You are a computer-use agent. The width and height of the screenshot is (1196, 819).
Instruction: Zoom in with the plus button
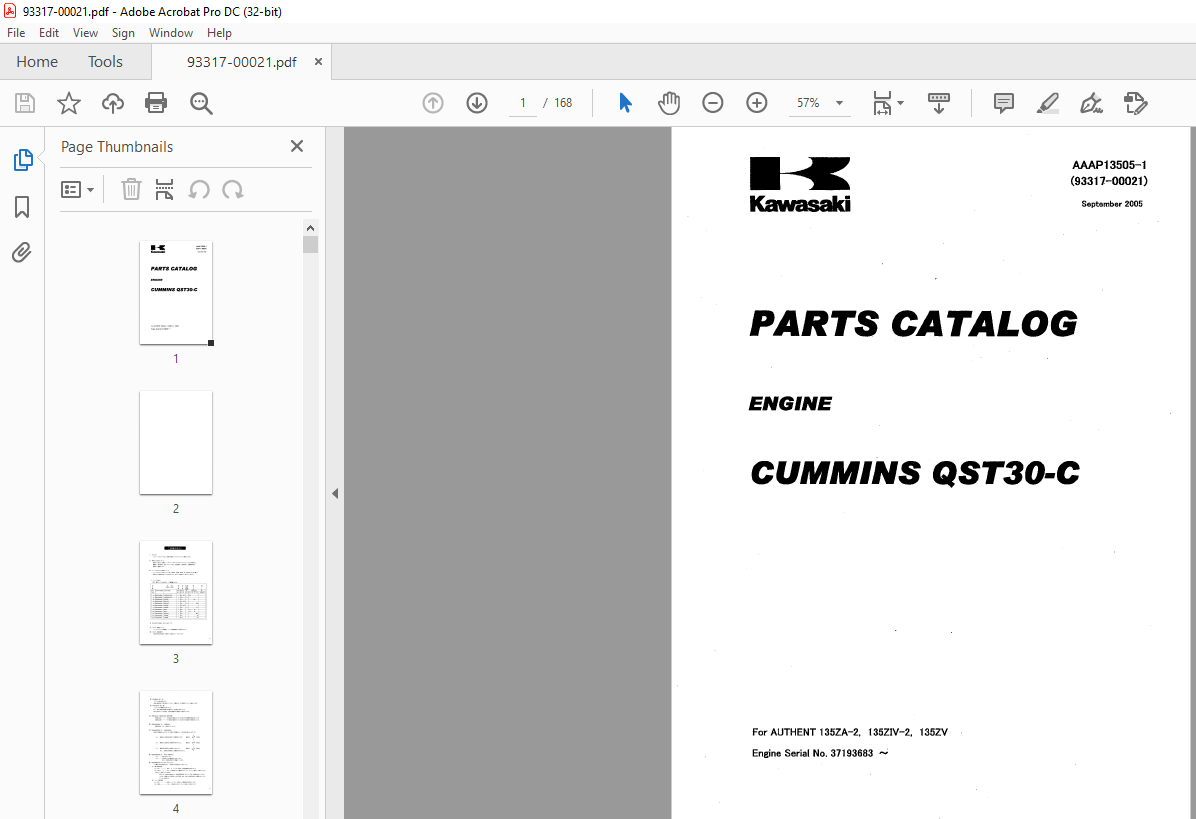tap(757, 103)
